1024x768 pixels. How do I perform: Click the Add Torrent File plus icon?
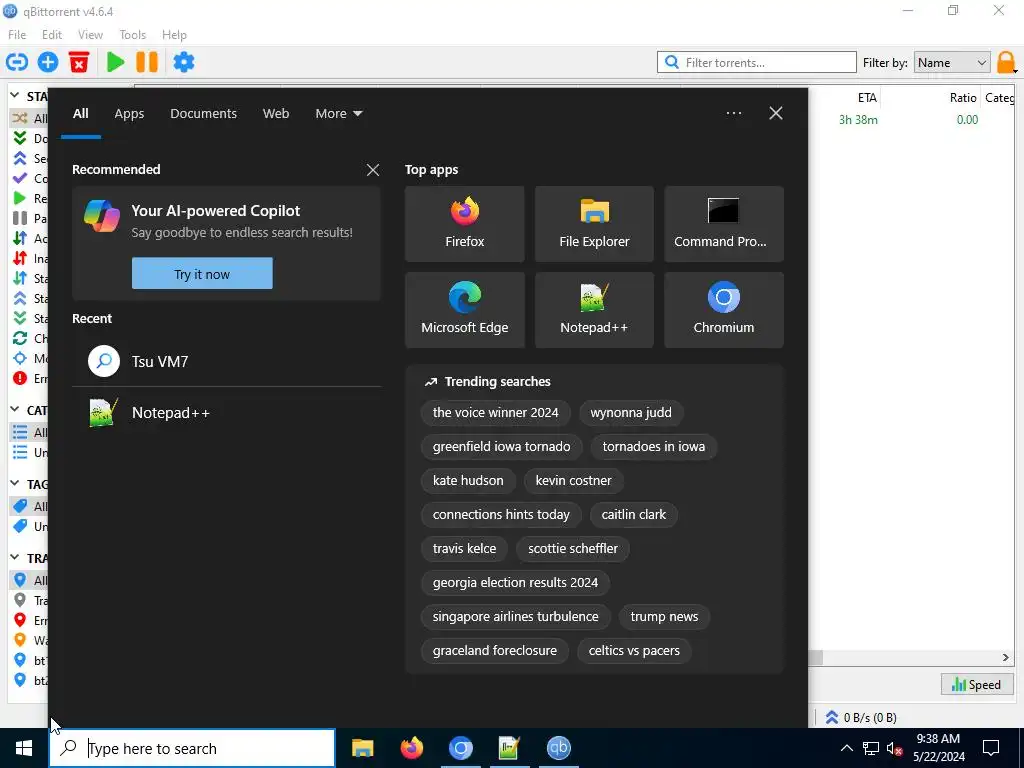[x=48, y=63]
